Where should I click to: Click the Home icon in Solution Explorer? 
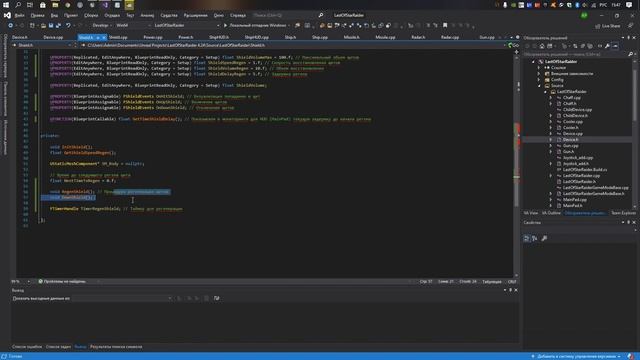pyautogui.click(x=542, y=46)
